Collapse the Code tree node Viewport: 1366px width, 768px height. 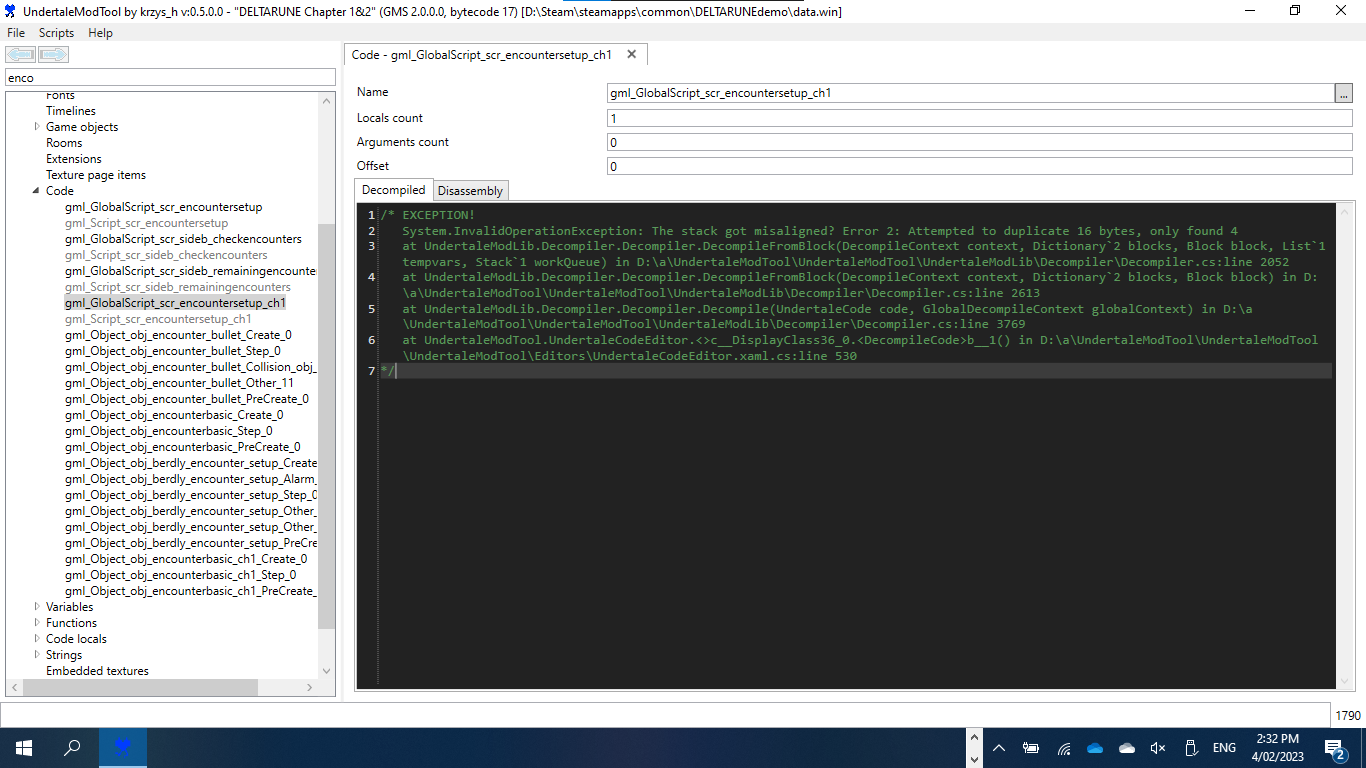[38, 190]
